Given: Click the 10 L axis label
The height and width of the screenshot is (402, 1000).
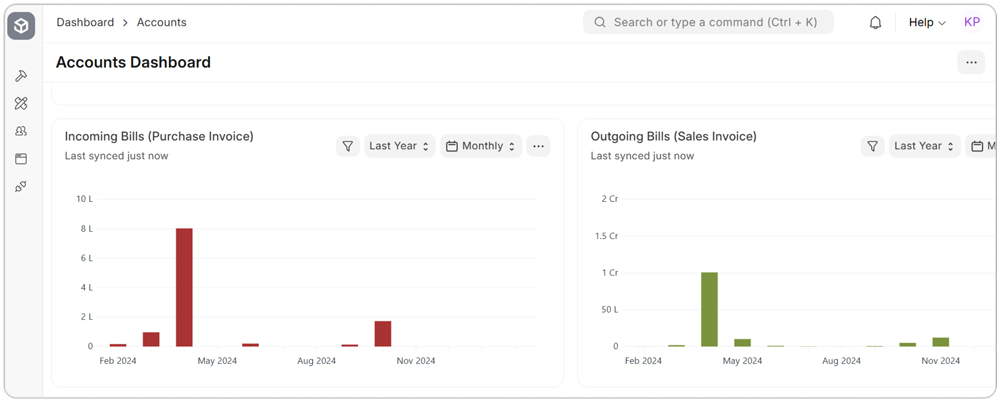Looking at the screenshot, I should click(x=85, y=199).
